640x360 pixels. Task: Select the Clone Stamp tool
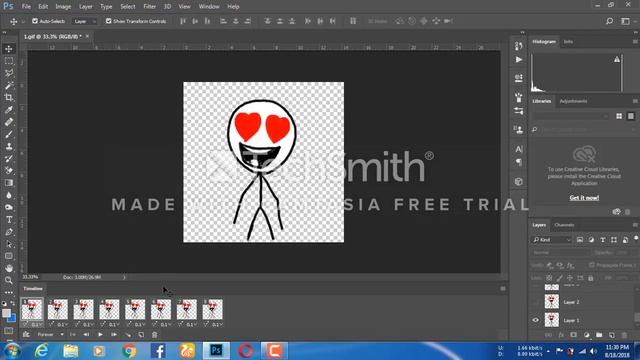point(9,147)
